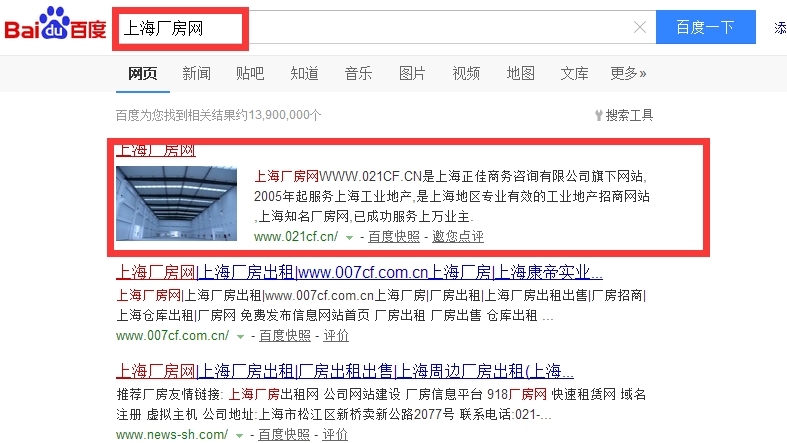Click the 邀您点评 link
The height and width of the screenshot is (443, 787).
(458, 236)
